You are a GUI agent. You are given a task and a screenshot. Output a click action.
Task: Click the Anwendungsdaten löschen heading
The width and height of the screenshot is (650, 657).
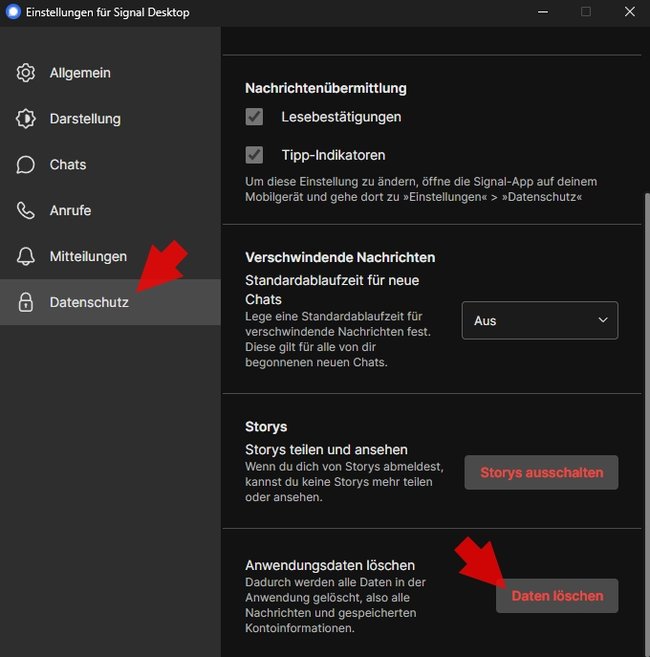330,565
